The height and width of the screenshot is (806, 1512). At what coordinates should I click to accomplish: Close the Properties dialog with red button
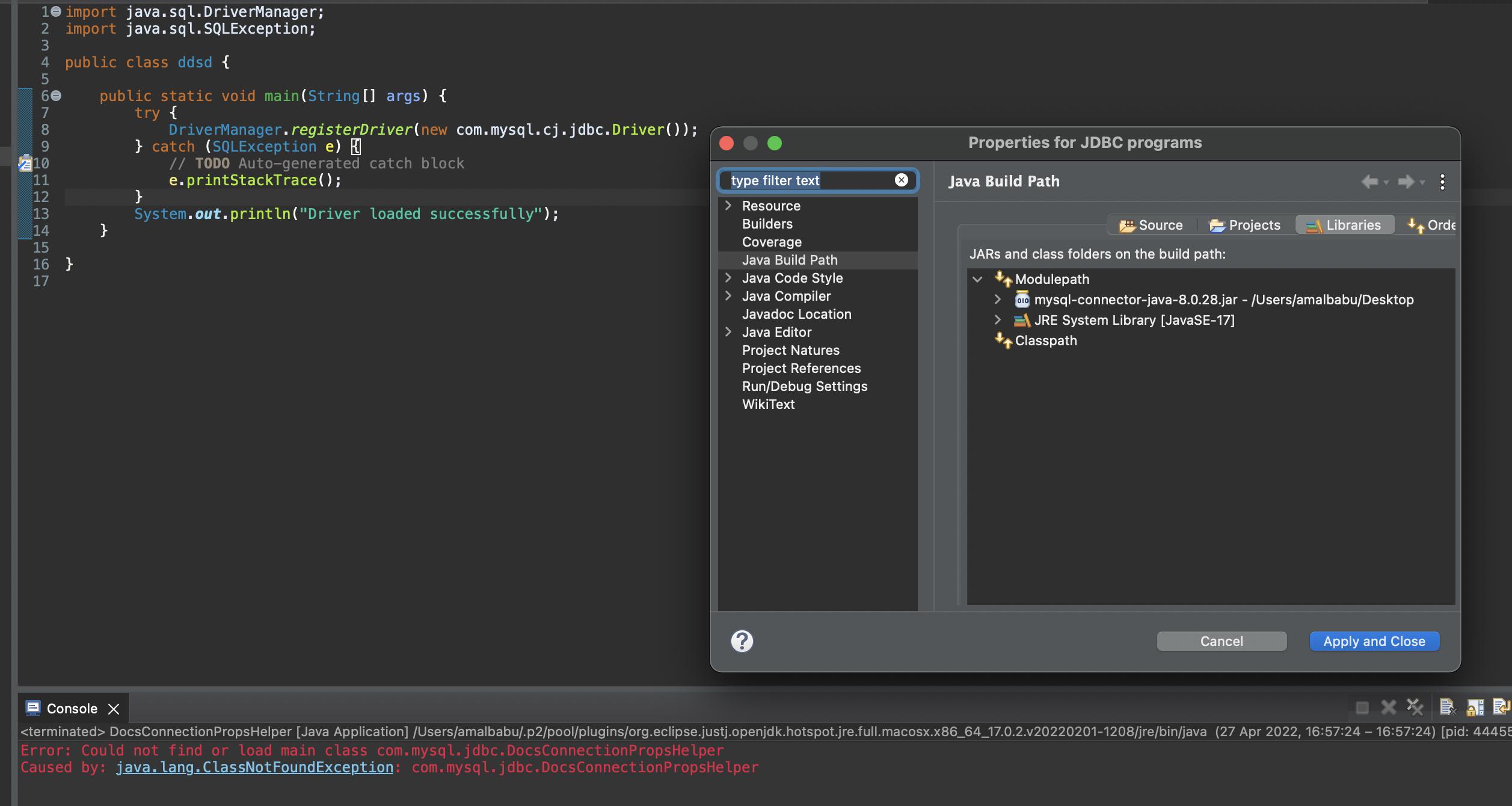tap(727, 143)
